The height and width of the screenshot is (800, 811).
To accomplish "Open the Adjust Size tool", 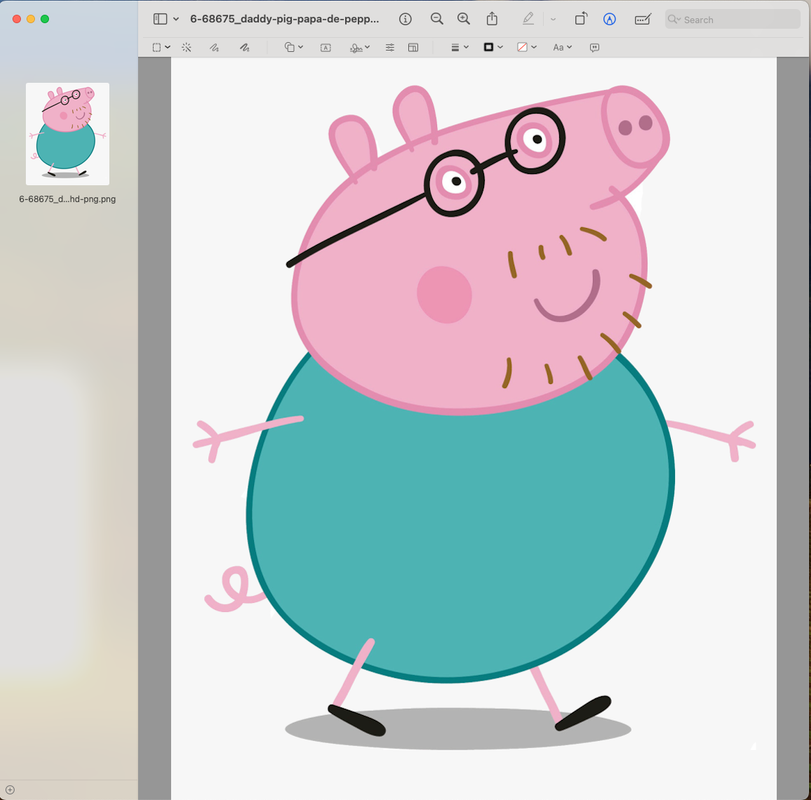I will click(x=413, y=48).
